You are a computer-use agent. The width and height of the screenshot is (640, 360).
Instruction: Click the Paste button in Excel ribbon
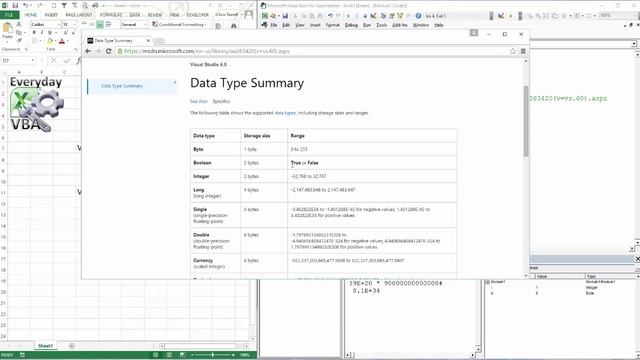[7, 31]
